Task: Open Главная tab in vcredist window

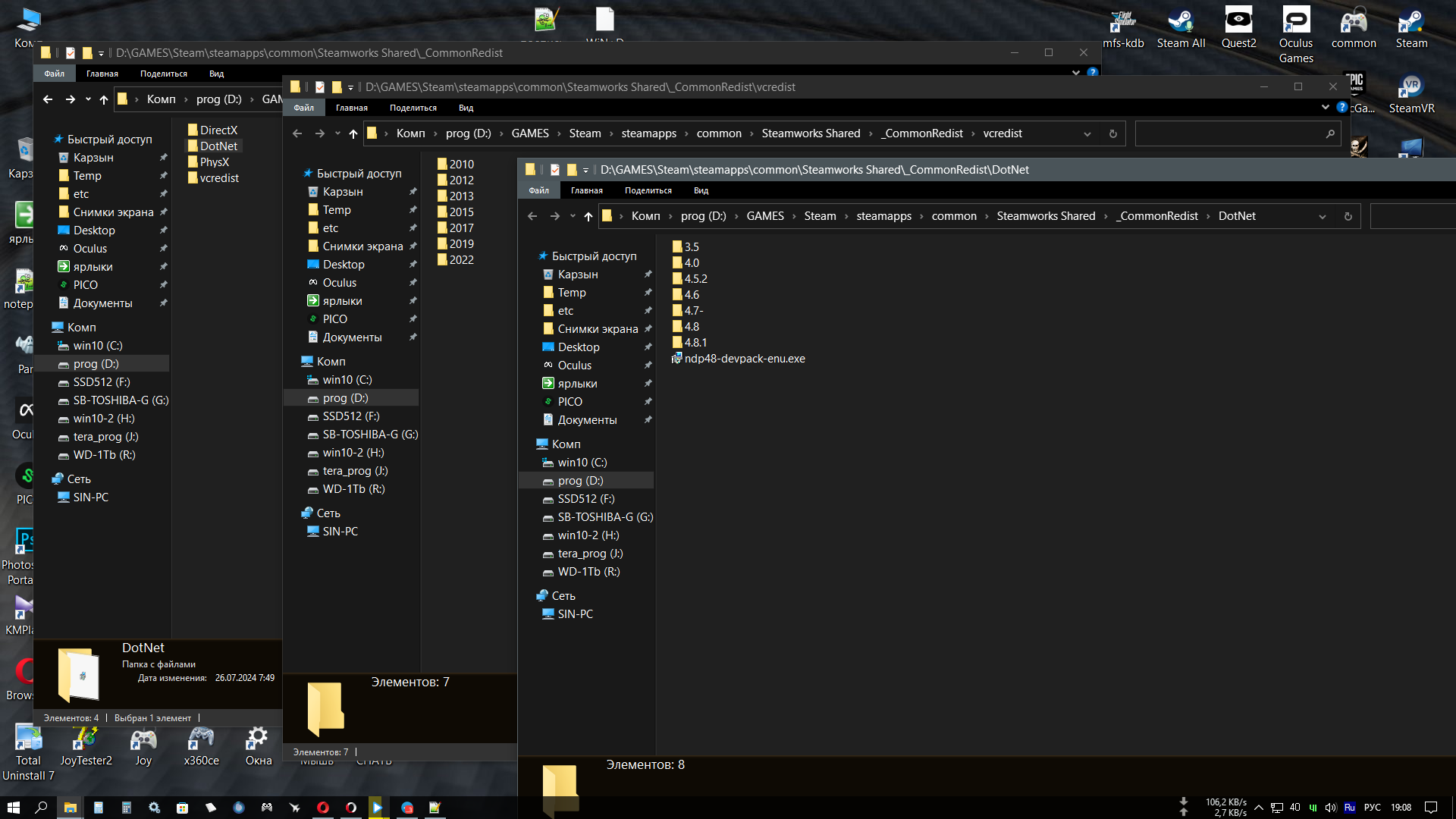Action: tap(352, 108)
